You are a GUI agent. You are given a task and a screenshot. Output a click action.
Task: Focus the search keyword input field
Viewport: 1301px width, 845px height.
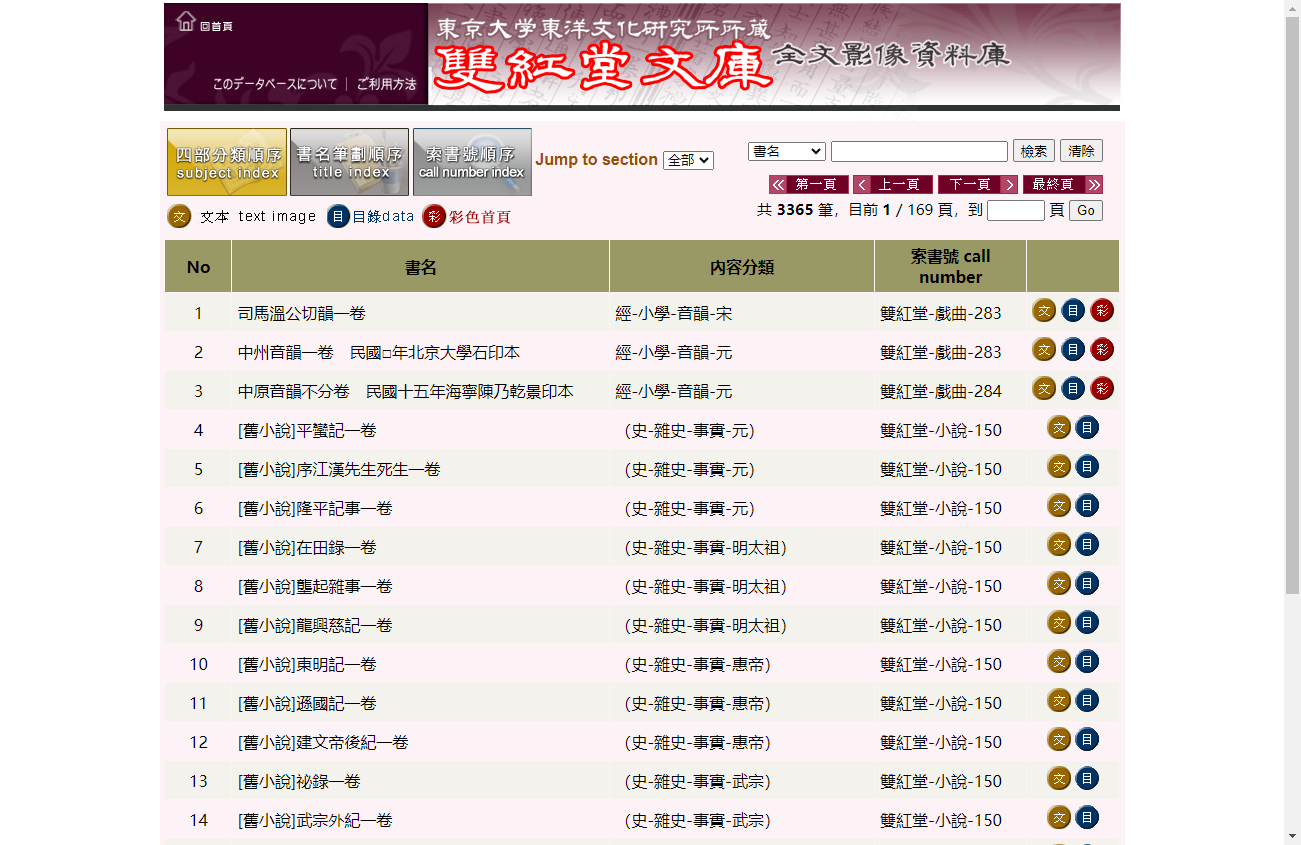pyautogui.click(x=919, y=151)
